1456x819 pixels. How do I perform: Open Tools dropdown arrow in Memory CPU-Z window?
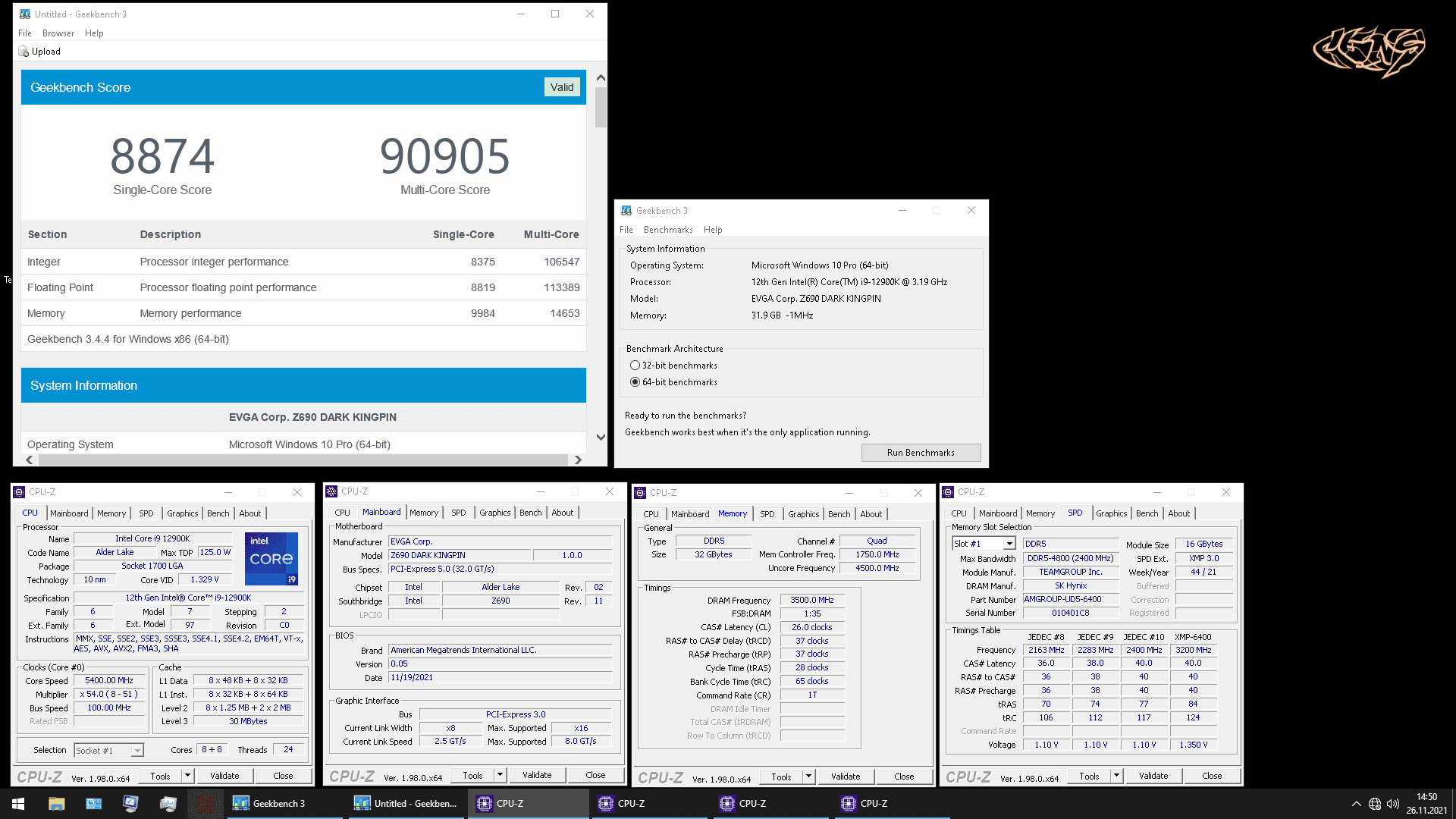[808, 777]
